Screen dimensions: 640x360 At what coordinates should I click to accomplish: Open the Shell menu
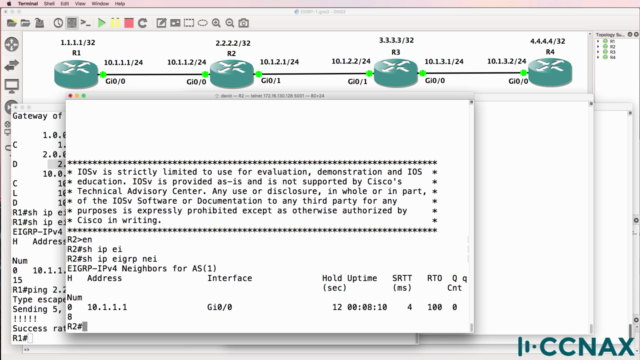click(x=49, y=4)
